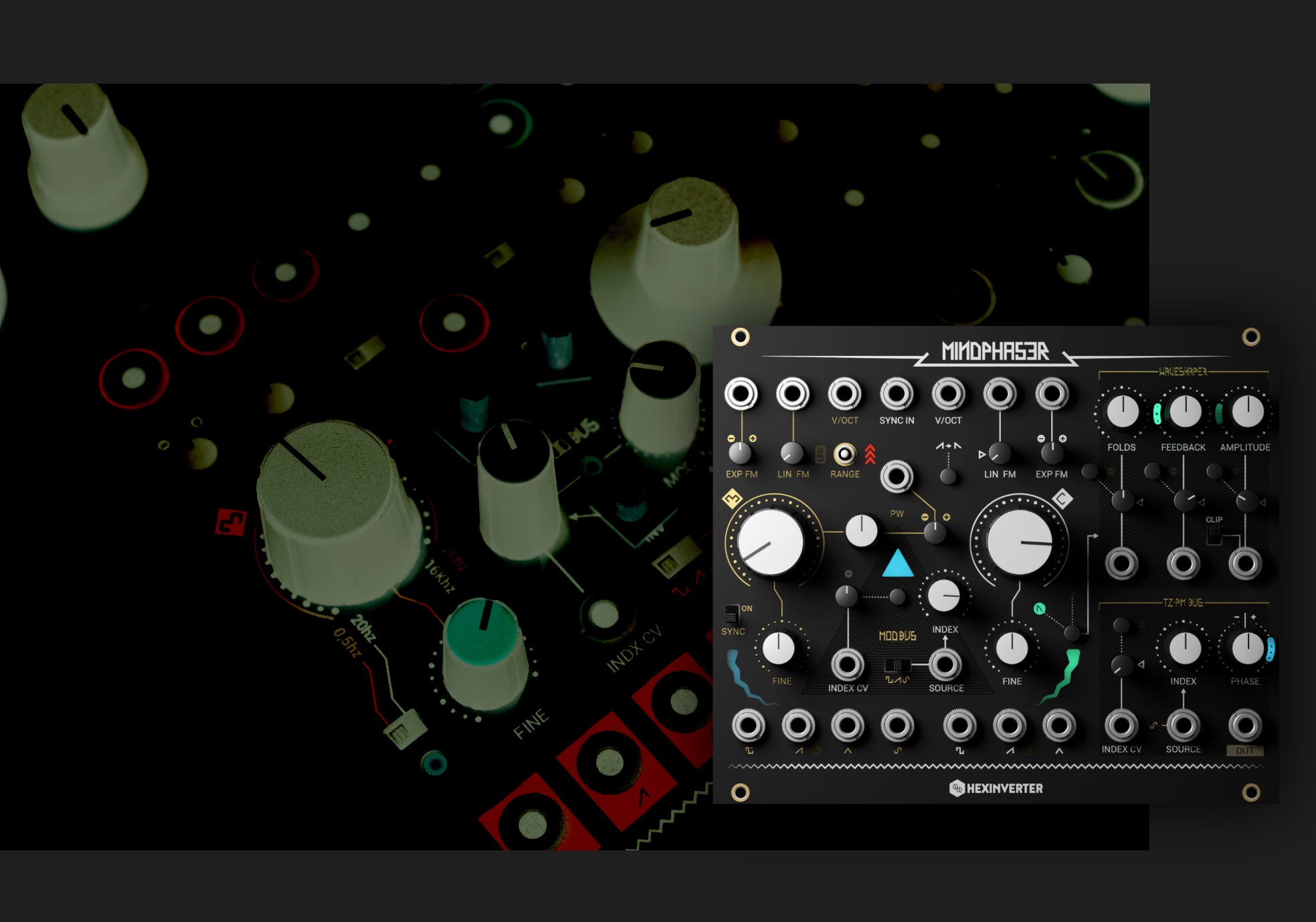Screen dimensions: 1316x922
Task: Click the large white modulator frequency knob
Action: (x=771, y=542)
